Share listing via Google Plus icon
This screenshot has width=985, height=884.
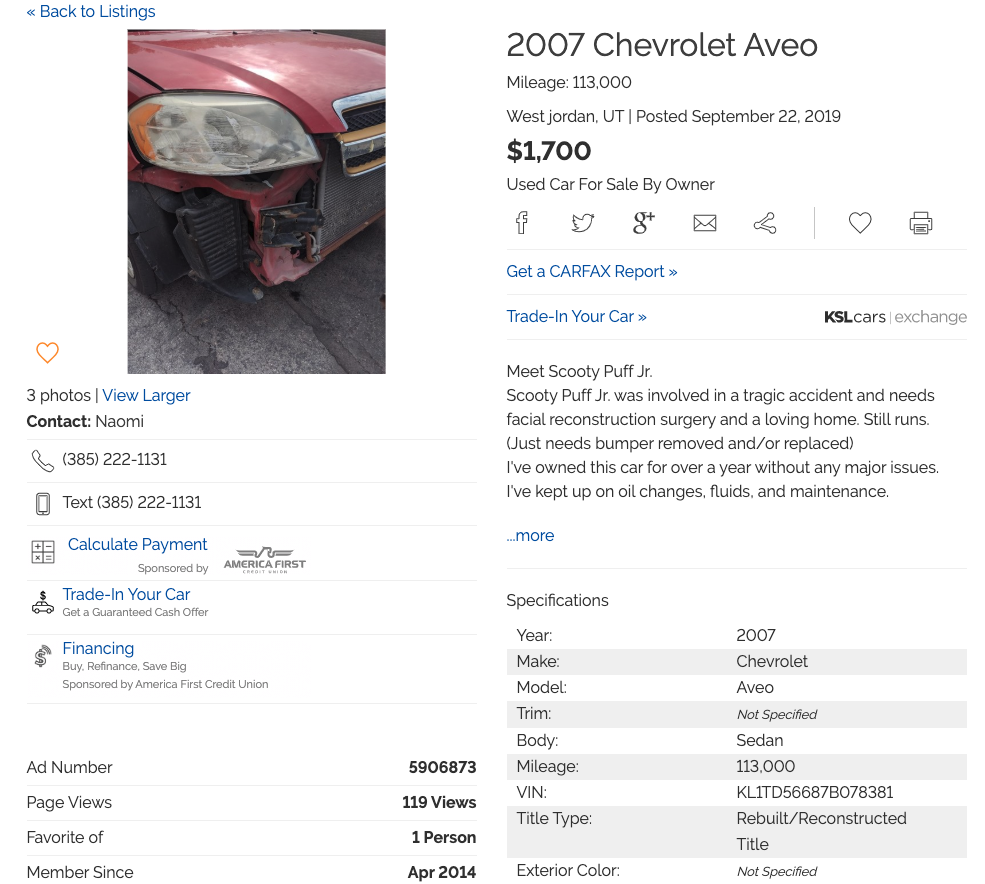pyautogui.click(x=643, y=222)
